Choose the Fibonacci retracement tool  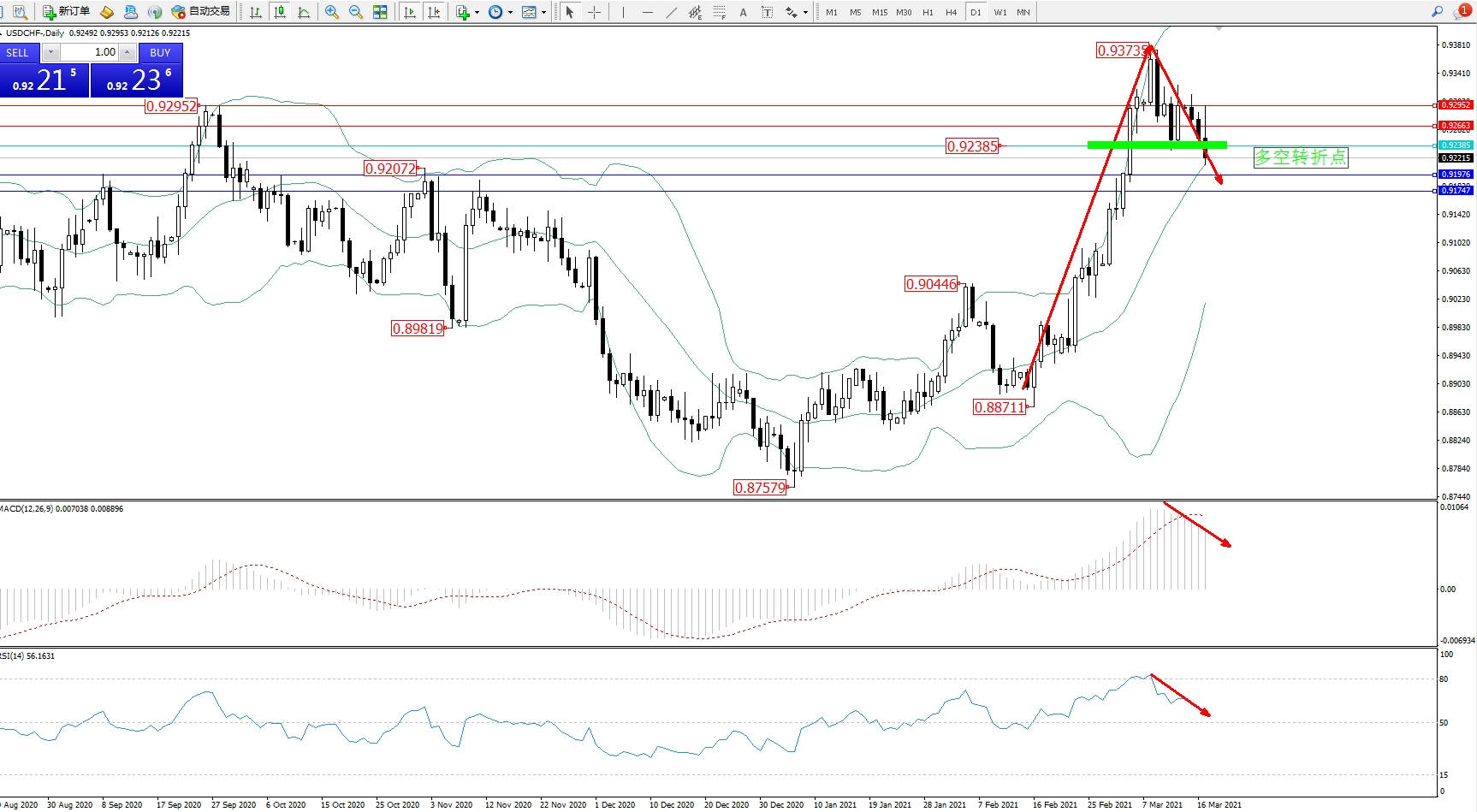(x=720, y=12)
